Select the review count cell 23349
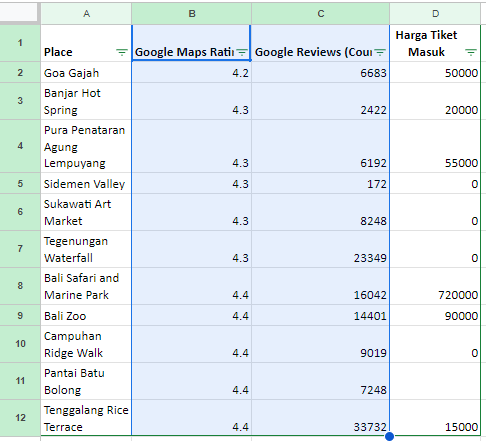This screenshot has width=486, height=441. click(321, 249)
